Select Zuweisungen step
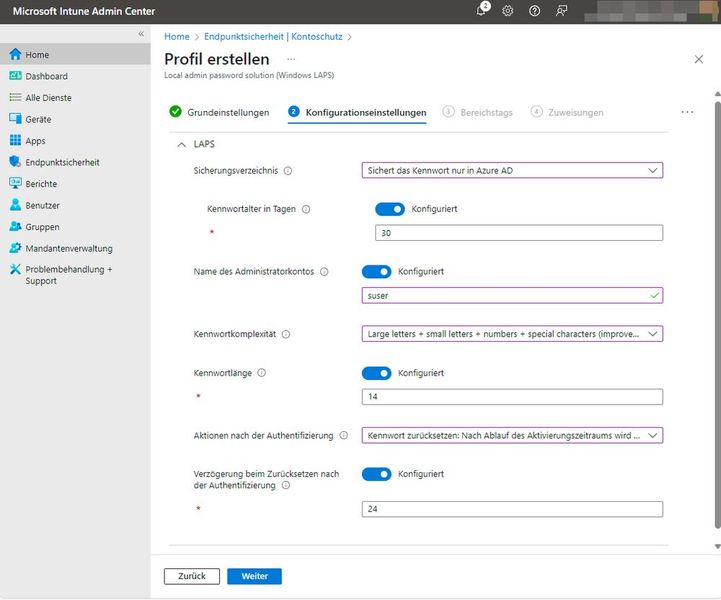Screen dimensions: 721x600 click(567, 112)
